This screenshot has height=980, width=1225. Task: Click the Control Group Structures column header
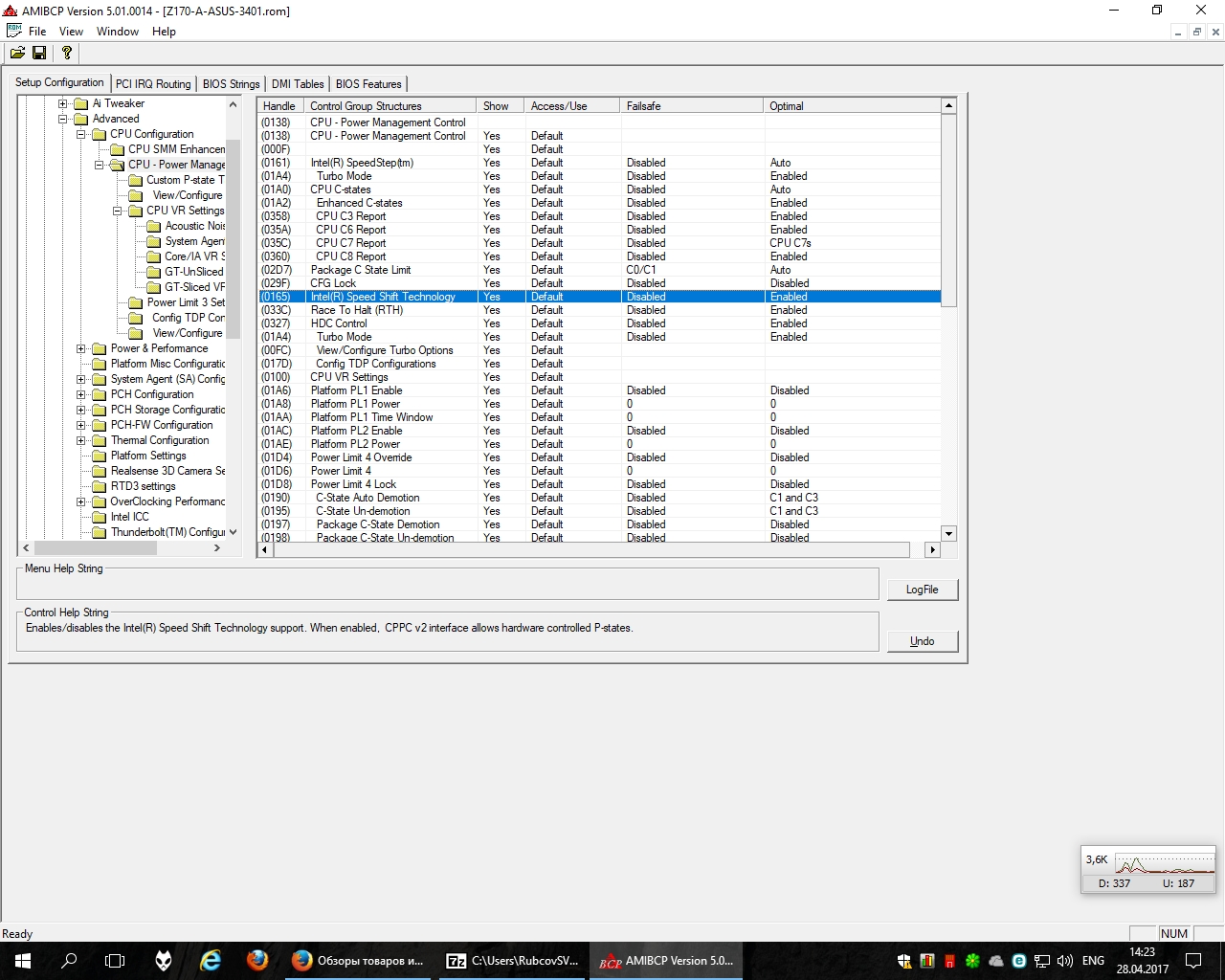[390, 106]
